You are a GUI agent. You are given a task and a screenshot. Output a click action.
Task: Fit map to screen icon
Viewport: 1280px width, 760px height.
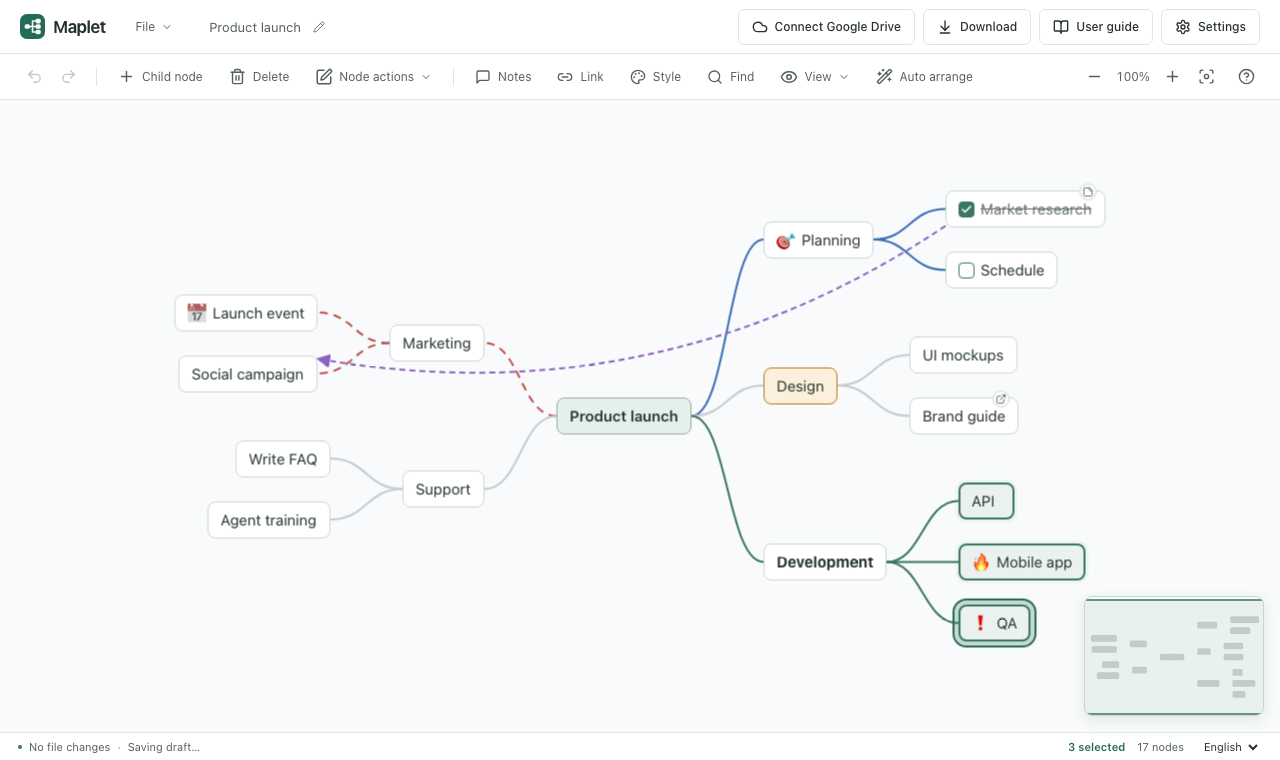pos(1207,77)
